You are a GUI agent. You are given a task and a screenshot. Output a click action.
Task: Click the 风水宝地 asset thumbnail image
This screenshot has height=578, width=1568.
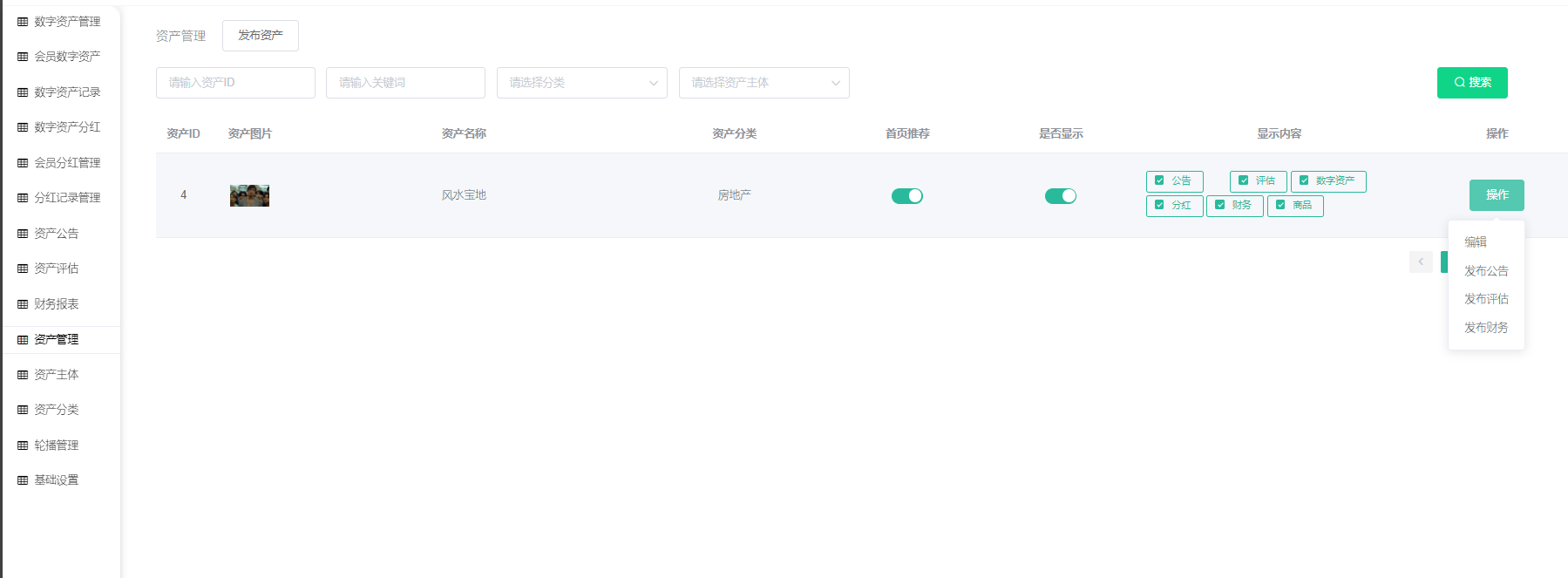(x=249, y=195)
